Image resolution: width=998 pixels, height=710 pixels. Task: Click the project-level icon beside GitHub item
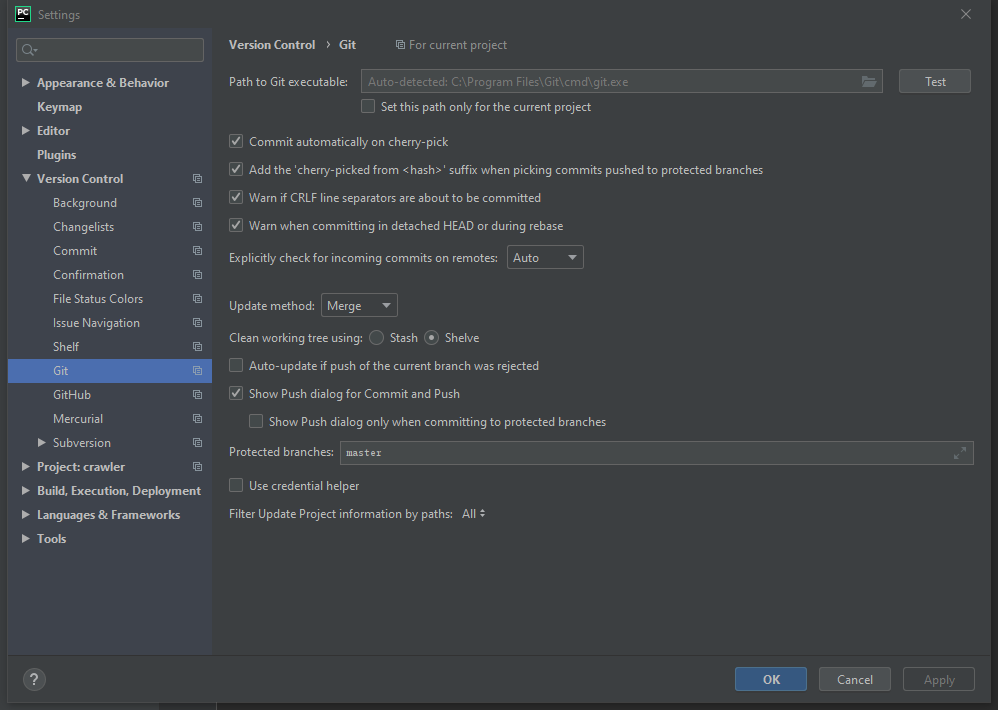(x=197, y=395)
